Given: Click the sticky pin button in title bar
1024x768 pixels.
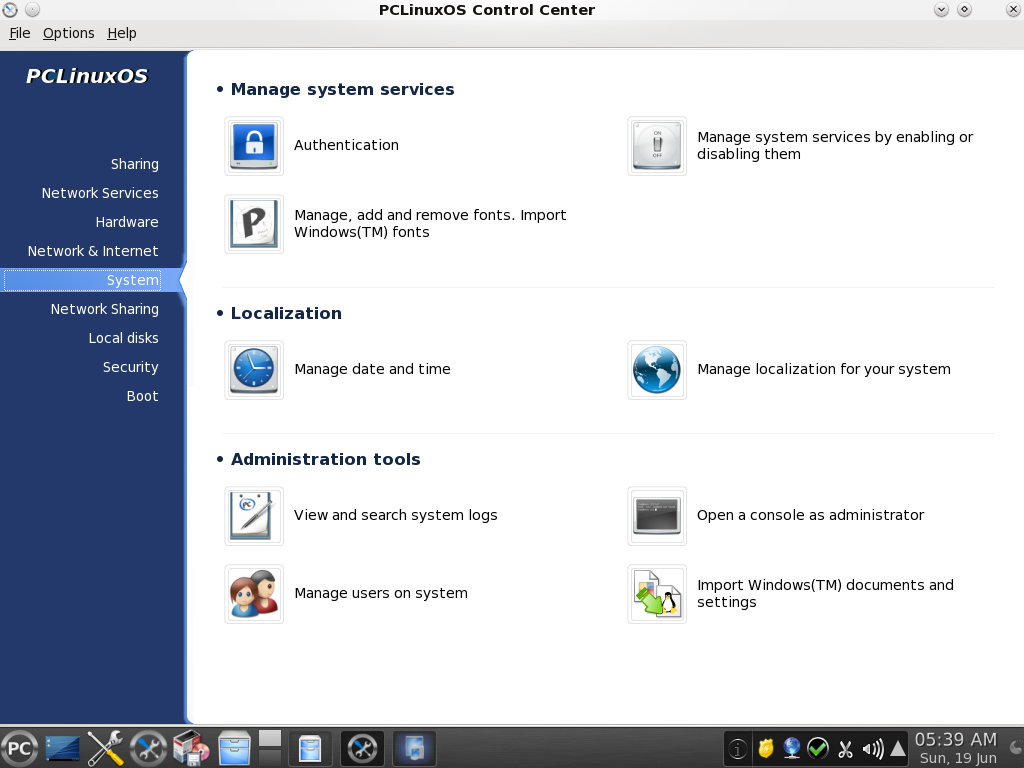Looking at the screenshot, I should click(32, 10).
